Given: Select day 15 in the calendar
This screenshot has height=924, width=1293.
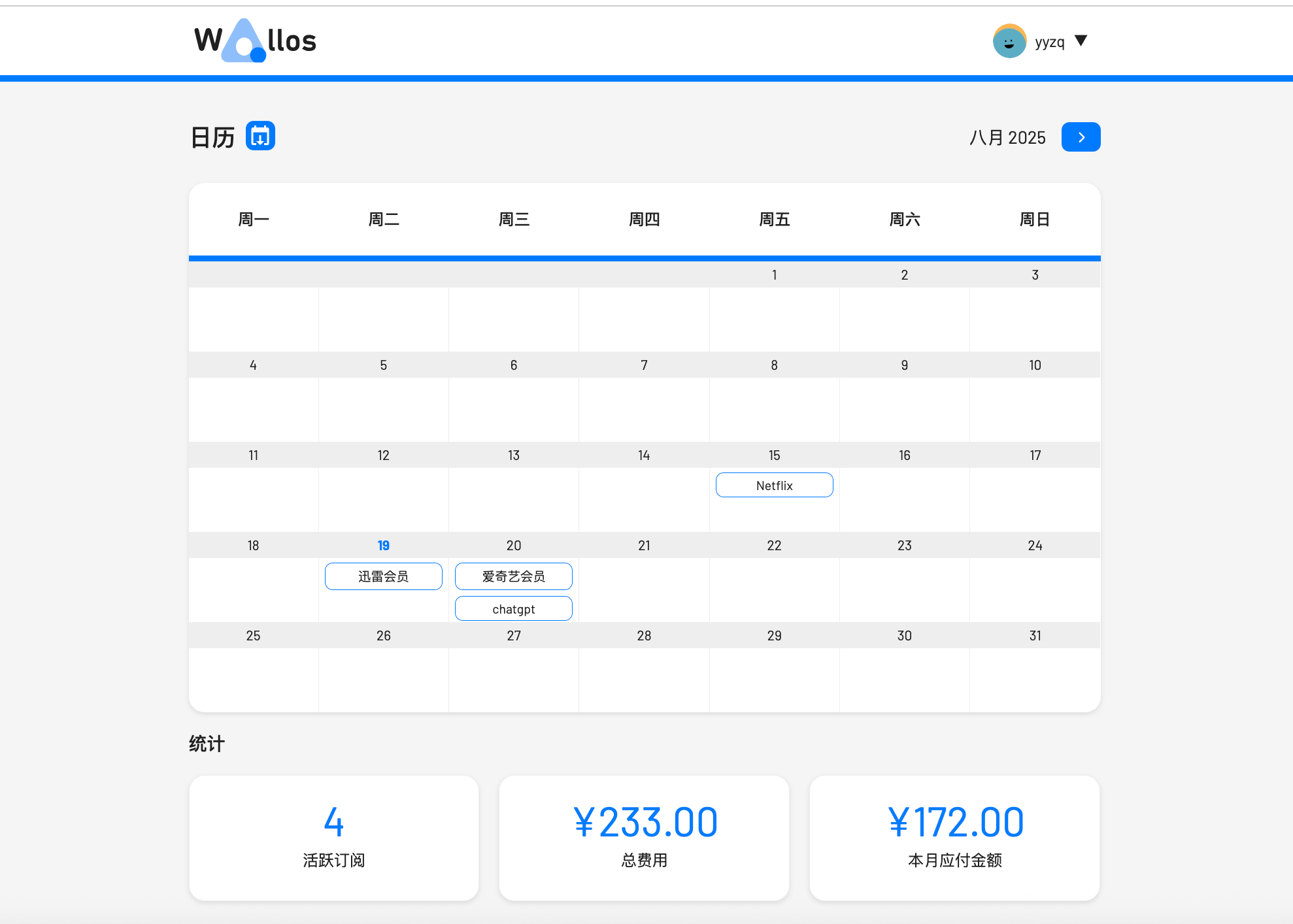Looking at the screenshot, I should coord(774,455).
